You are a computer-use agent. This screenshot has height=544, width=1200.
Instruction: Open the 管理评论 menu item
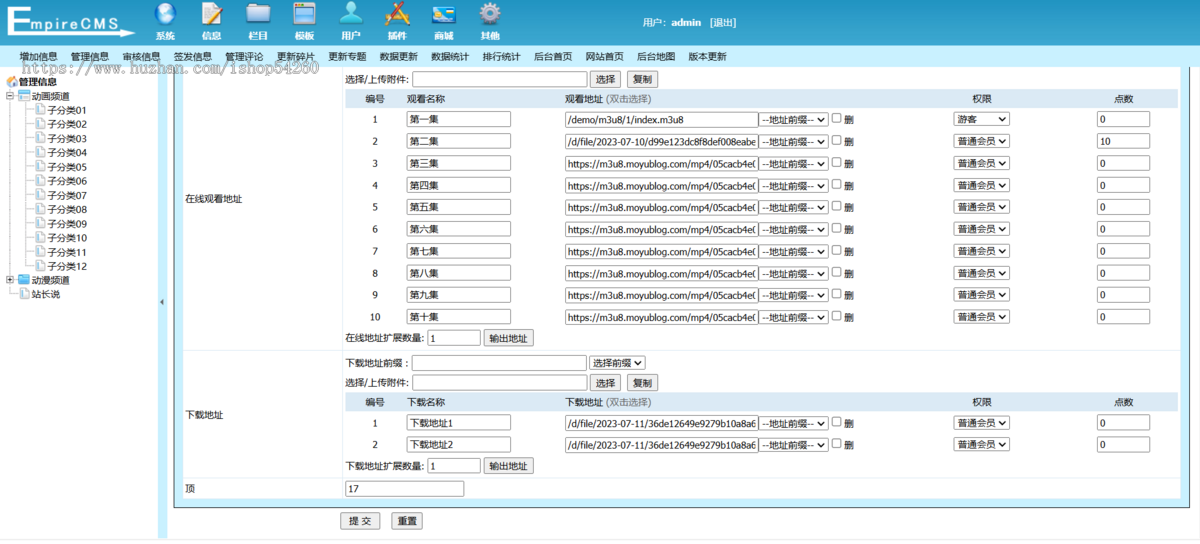point(244,57)
